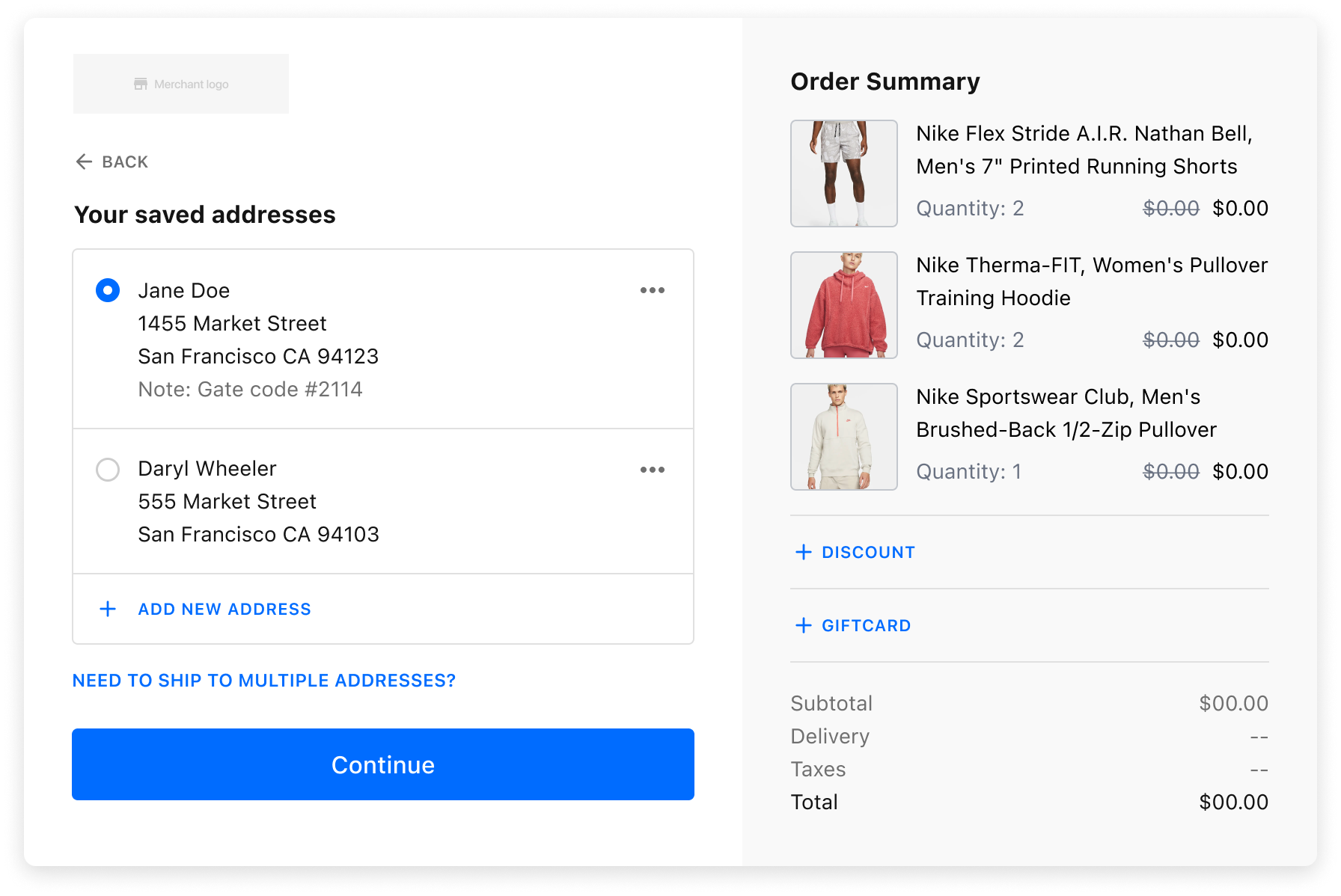
Task: Go back using the BACK label
Action: 125,162
